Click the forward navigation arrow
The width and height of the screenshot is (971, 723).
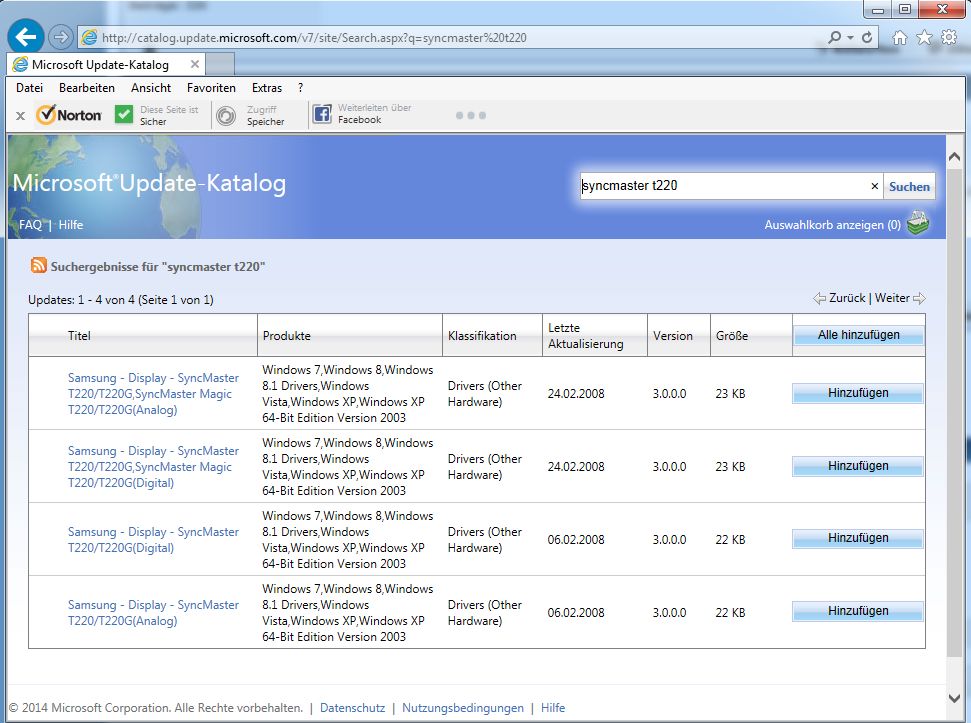(60, 37)
